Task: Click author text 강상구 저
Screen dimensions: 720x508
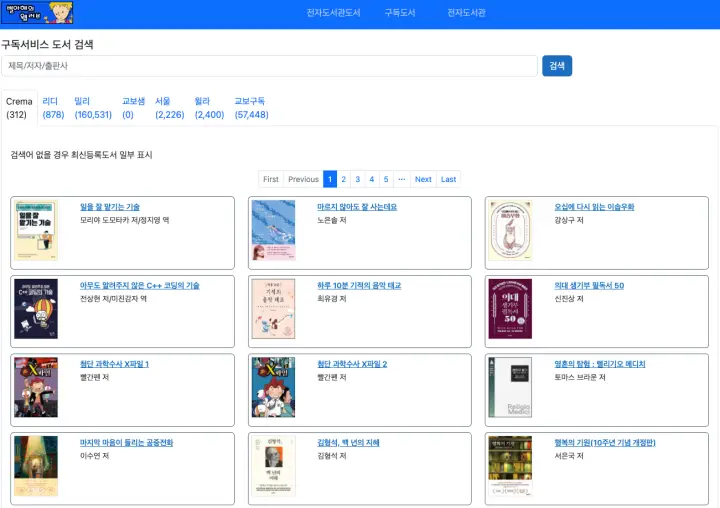Action: pyautogui.click(x=569, y=220)
